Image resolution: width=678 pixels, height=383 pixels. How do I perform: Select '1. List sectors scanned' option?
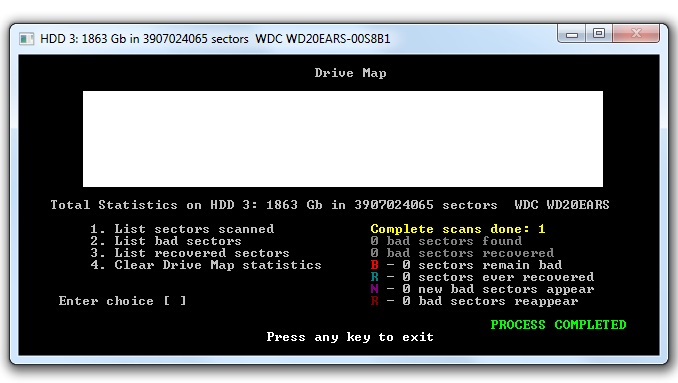coord(182,229)
